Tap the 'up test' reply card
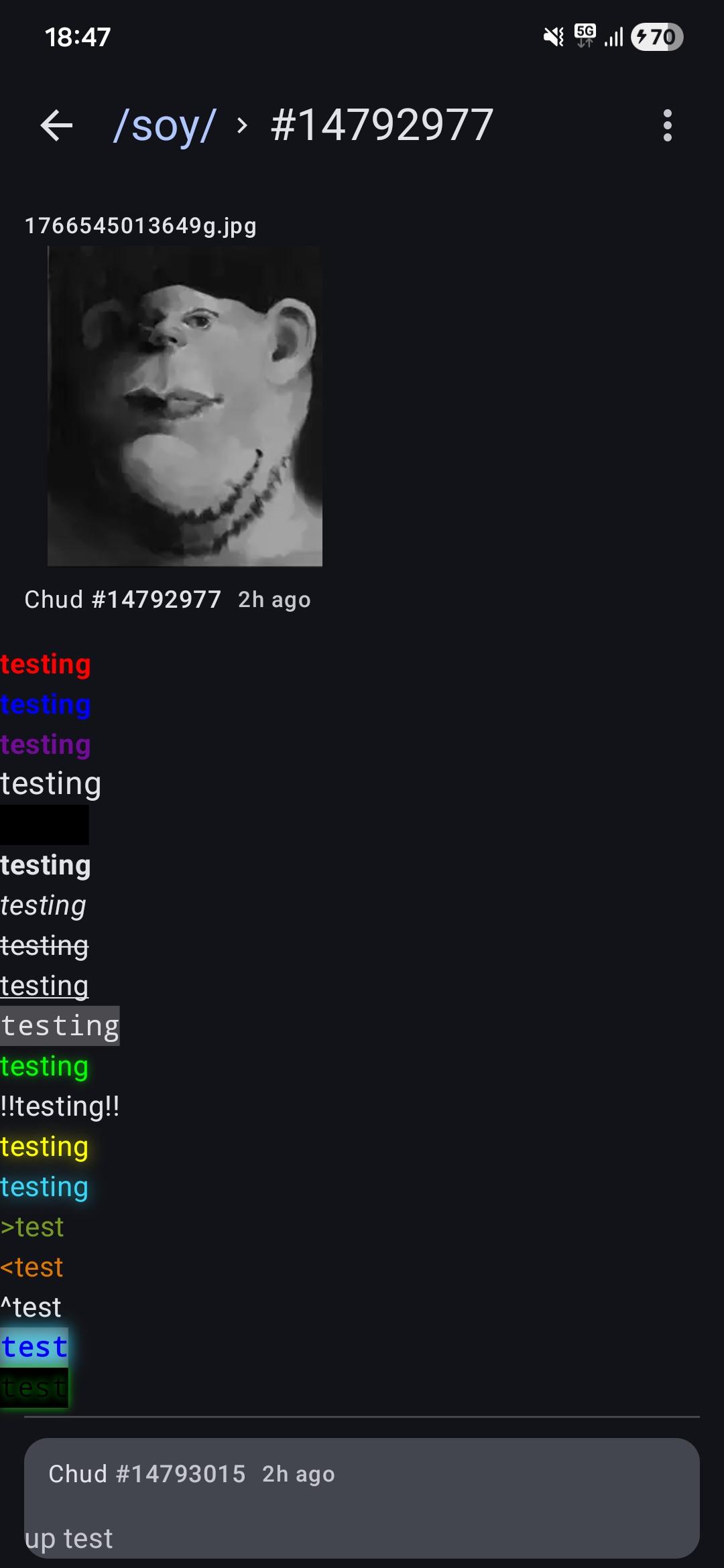The height and width of the screenshot is (1568, 724). point(362,1498)
